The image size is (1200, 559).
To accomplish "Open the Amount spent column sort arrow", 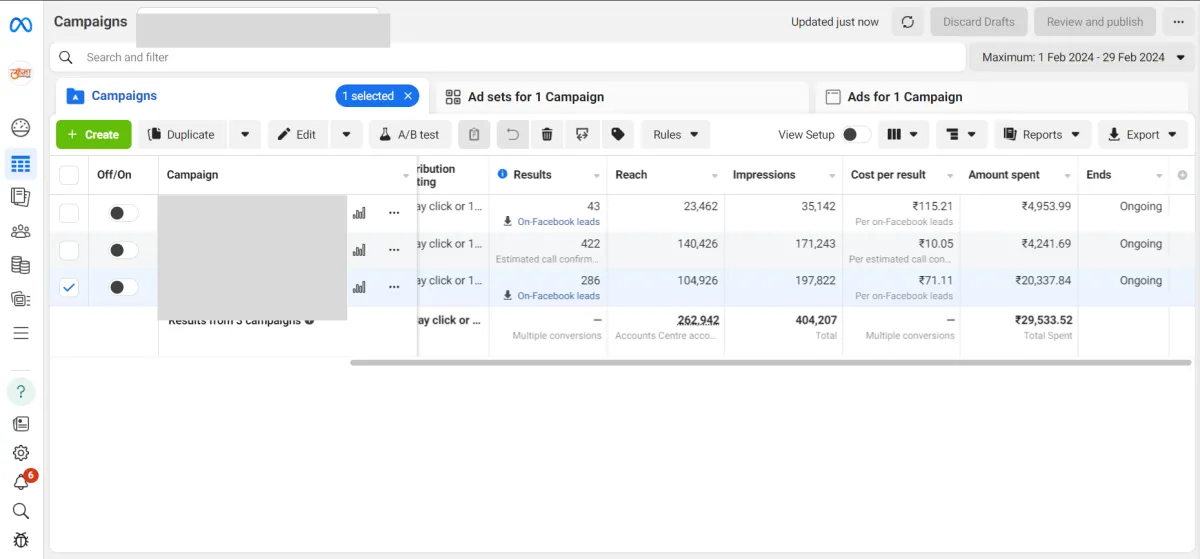I will tap(1067, 176).
